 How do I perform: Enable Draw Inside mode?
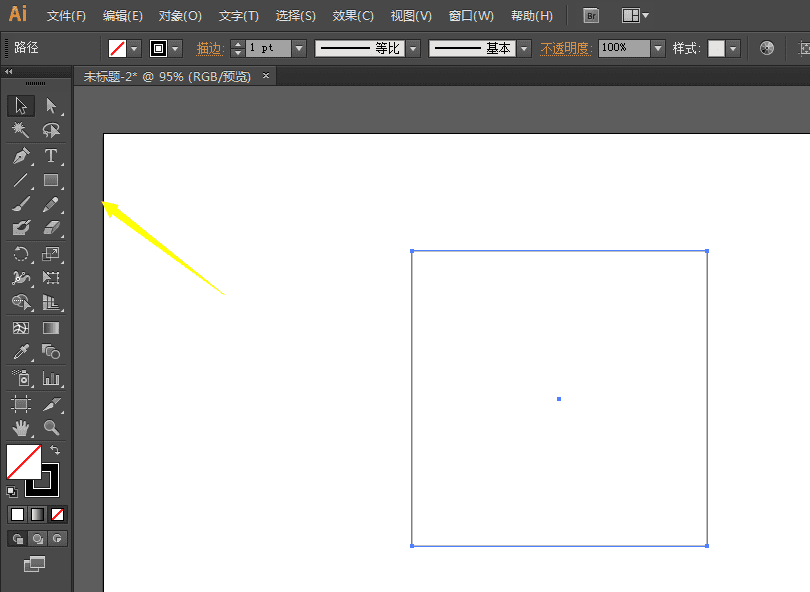(57, 539)
